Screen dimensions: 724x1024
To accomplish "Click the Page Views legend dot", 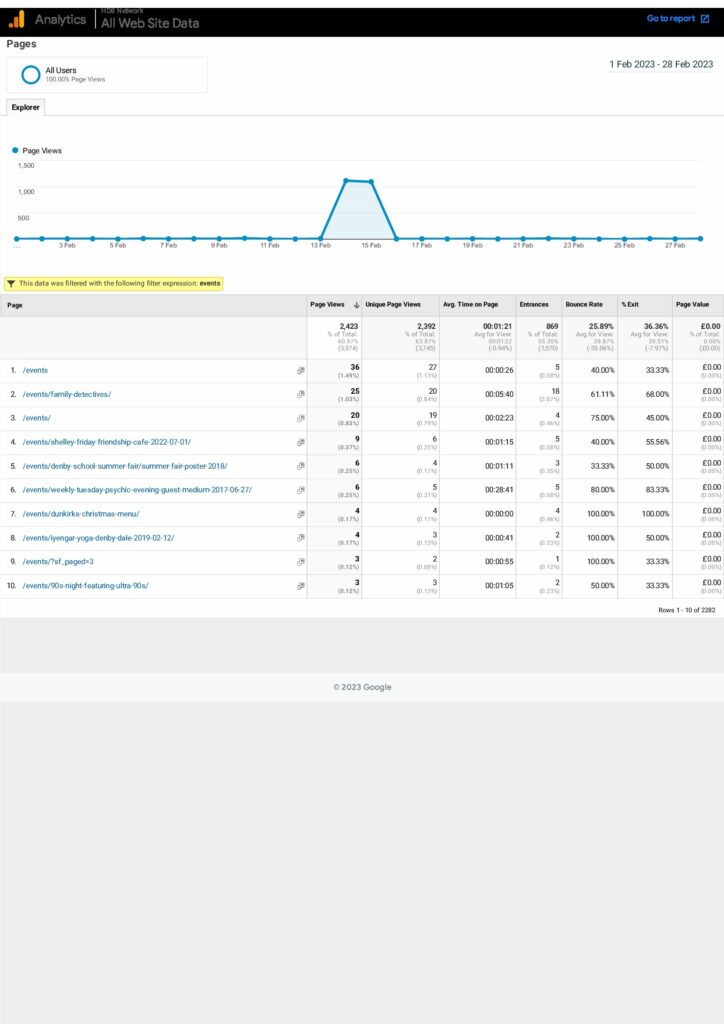I will click(15, 151).
